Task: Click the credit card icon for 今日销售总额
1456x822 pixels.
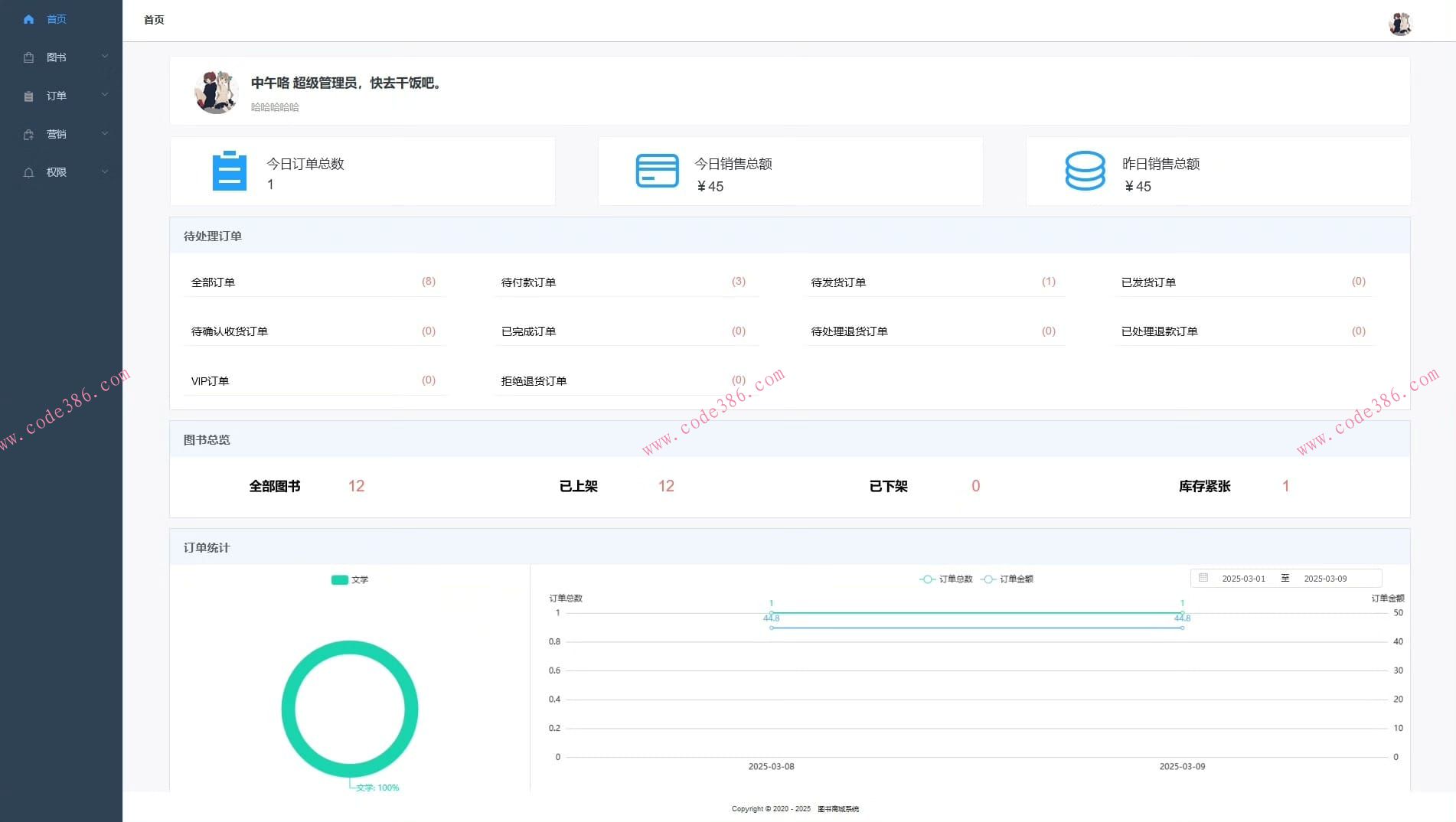Action: click(x=657, y=171)
